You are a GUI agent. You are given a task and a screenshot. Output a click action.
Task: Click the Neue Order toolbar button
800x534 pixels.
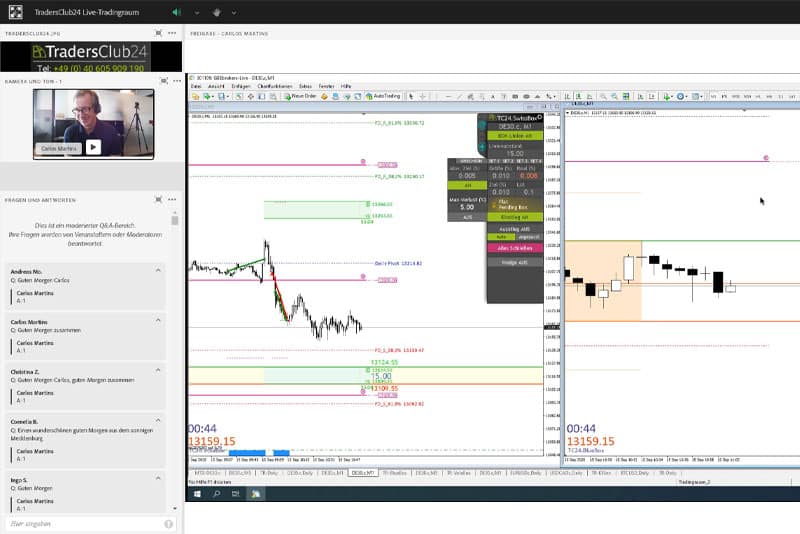click(x=301, y=96)
